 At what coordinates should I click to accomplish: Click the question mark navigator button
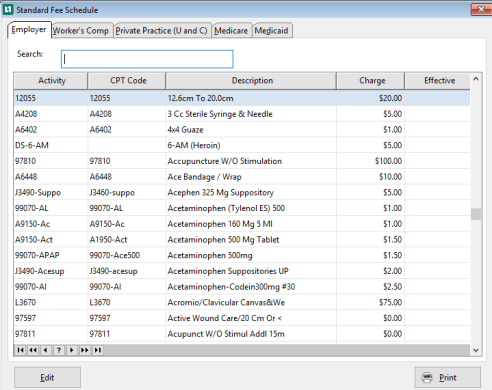pyautogui.click(x=59, y=350)
